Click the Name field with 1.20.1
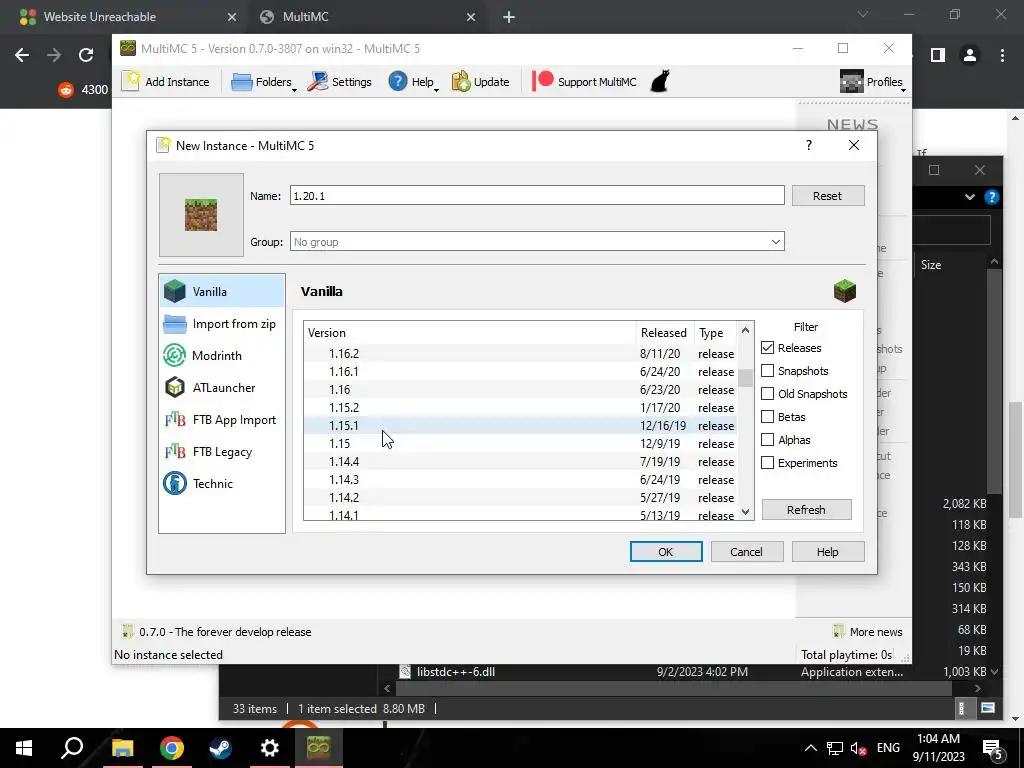Viewport: 1024px width, 768px height. [537, 195]
